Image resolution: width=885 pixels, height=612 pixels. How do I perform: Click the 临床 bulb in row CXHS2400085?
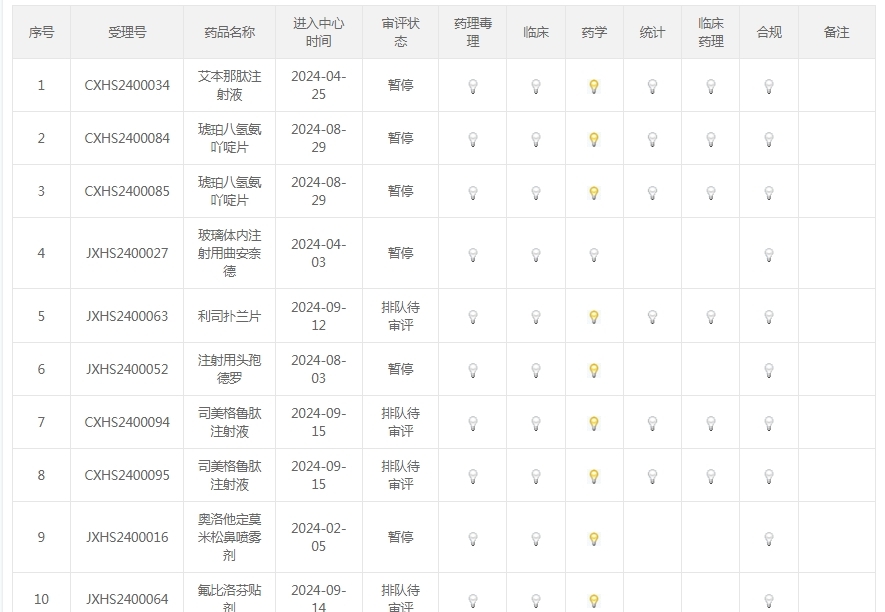(536, 193)
